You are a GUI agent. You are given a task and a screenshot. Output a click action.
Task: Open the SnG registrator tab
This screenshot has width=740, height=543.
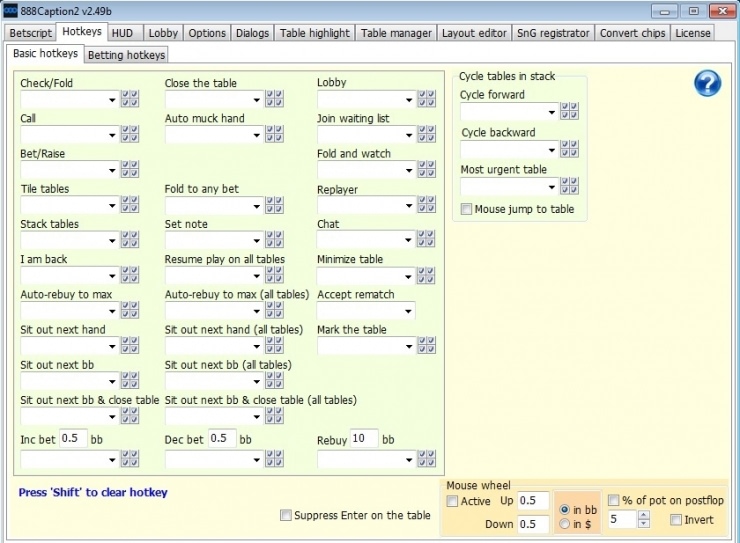coord(553,33)
